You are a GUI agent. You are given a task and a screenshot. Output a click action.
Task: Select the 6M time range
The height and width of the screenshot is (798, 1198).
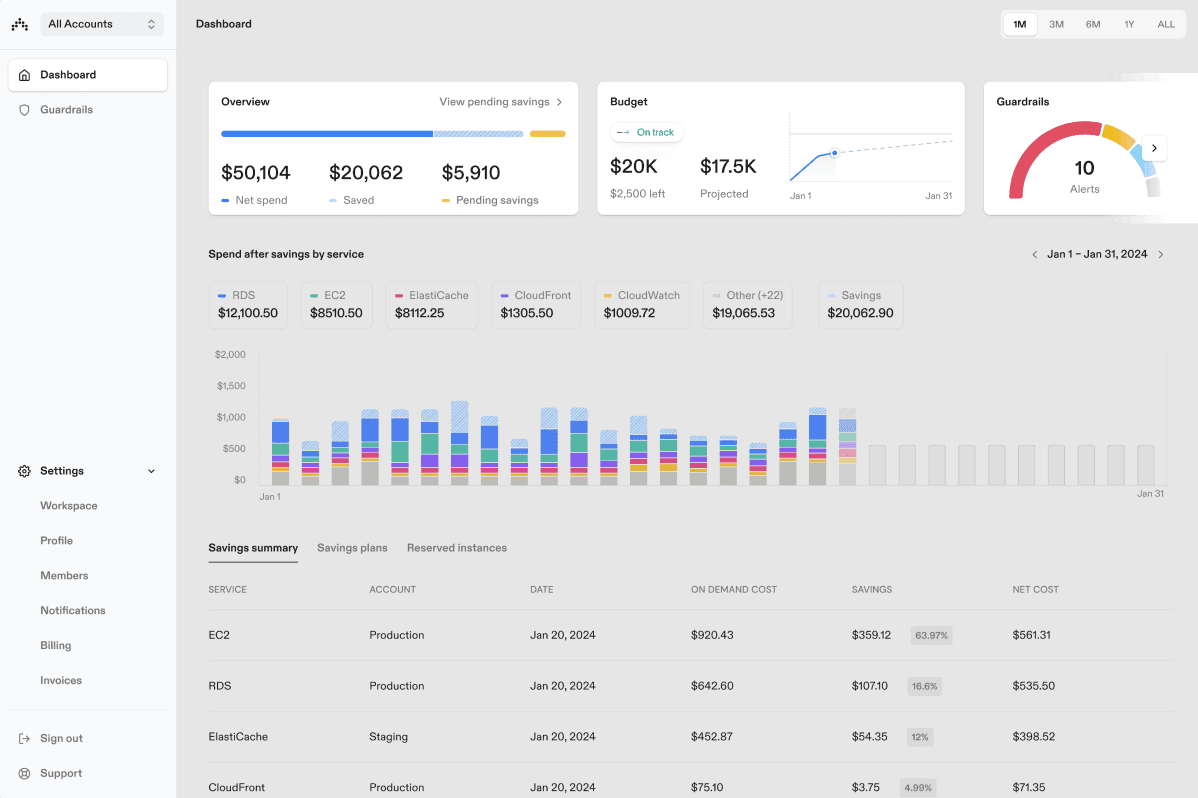(1093, 24)
